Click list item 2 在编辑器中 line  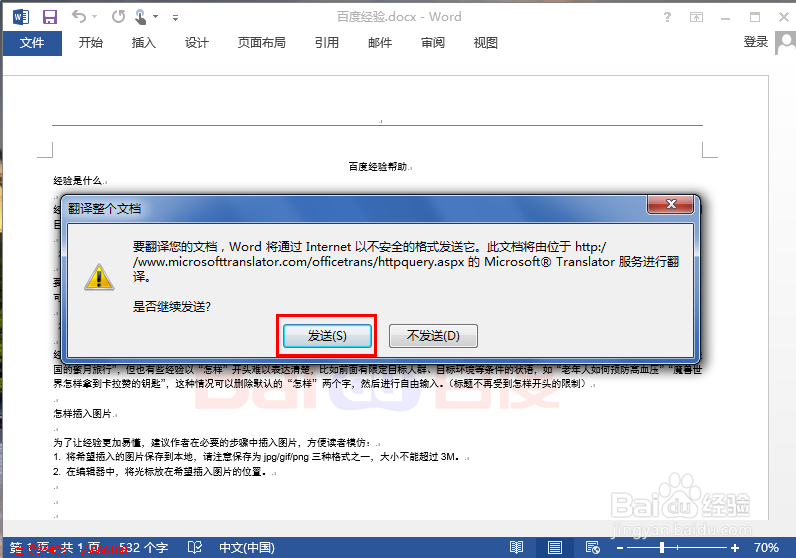160,472
